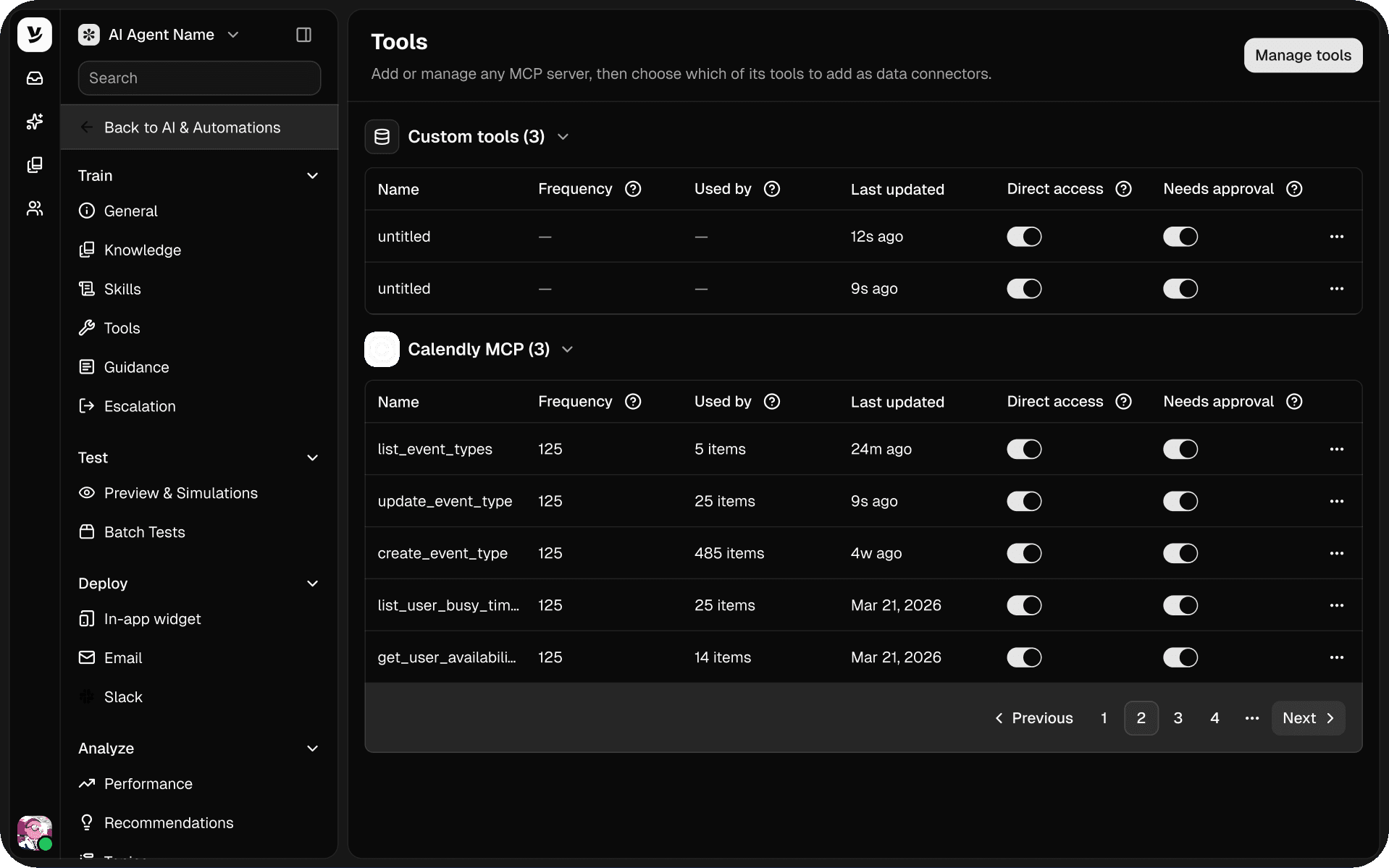Toggle Needs approval for second untitled tool
This screenshot has width=1389, height=868.
click(1180, 289)
